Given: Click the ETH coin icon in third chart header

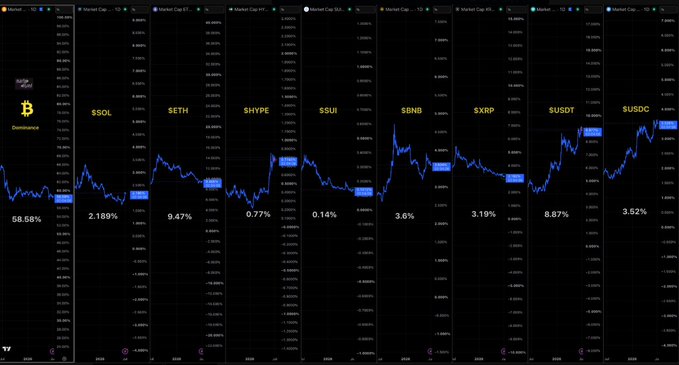Looking at the screenshot, I should 155,9.
